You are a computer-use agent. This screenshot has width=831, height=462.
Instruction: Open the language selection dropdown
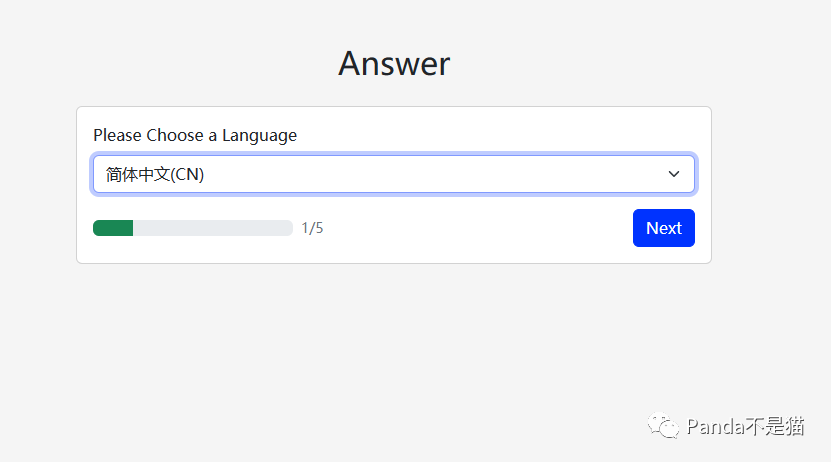click(393, 174)
